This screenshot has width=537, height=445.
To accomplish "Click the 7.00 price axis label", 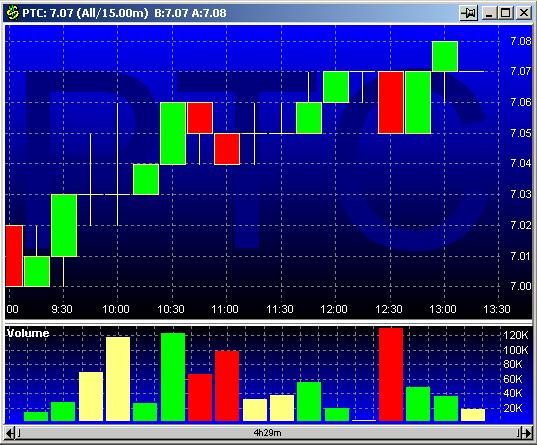I will (521, 286).
